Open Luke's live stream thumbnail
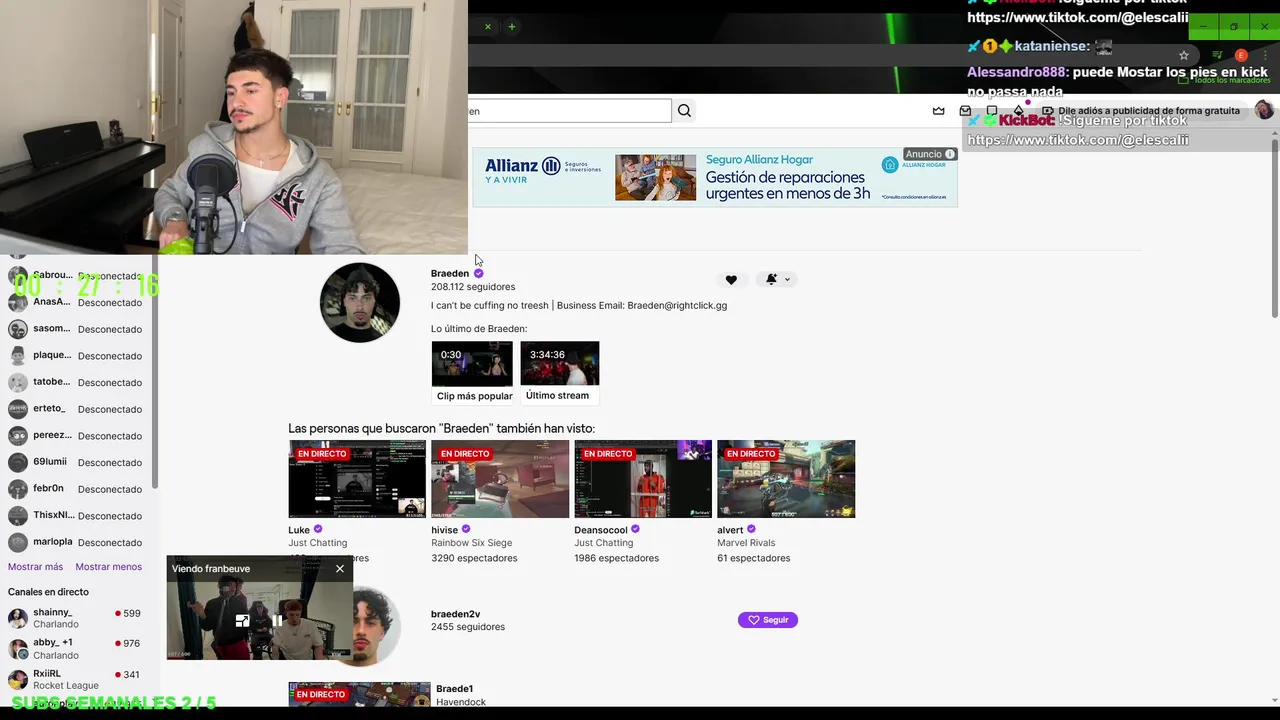 [x=357, y=479]
